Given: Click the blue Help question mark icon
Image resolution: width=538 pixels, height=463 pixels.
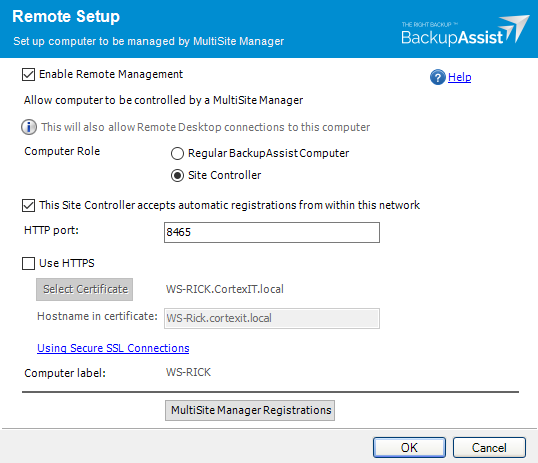Looking at the screenshot, I should tap(437, 77).
